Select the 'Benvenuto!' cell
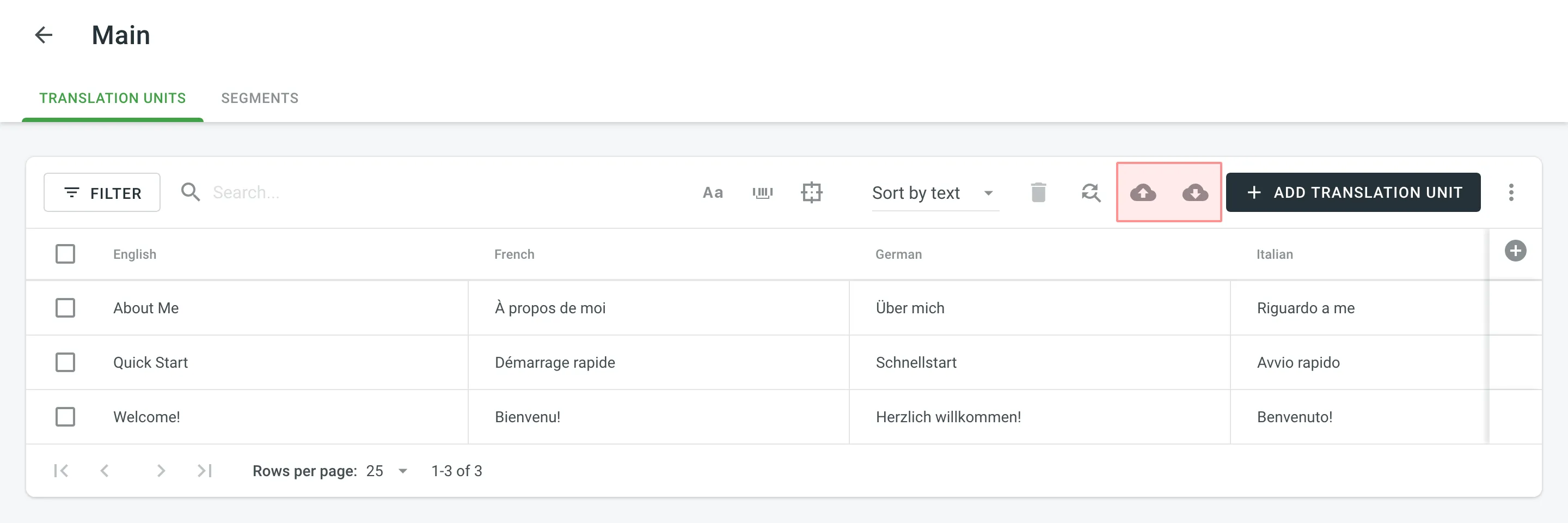 (x=1359, y=417)
